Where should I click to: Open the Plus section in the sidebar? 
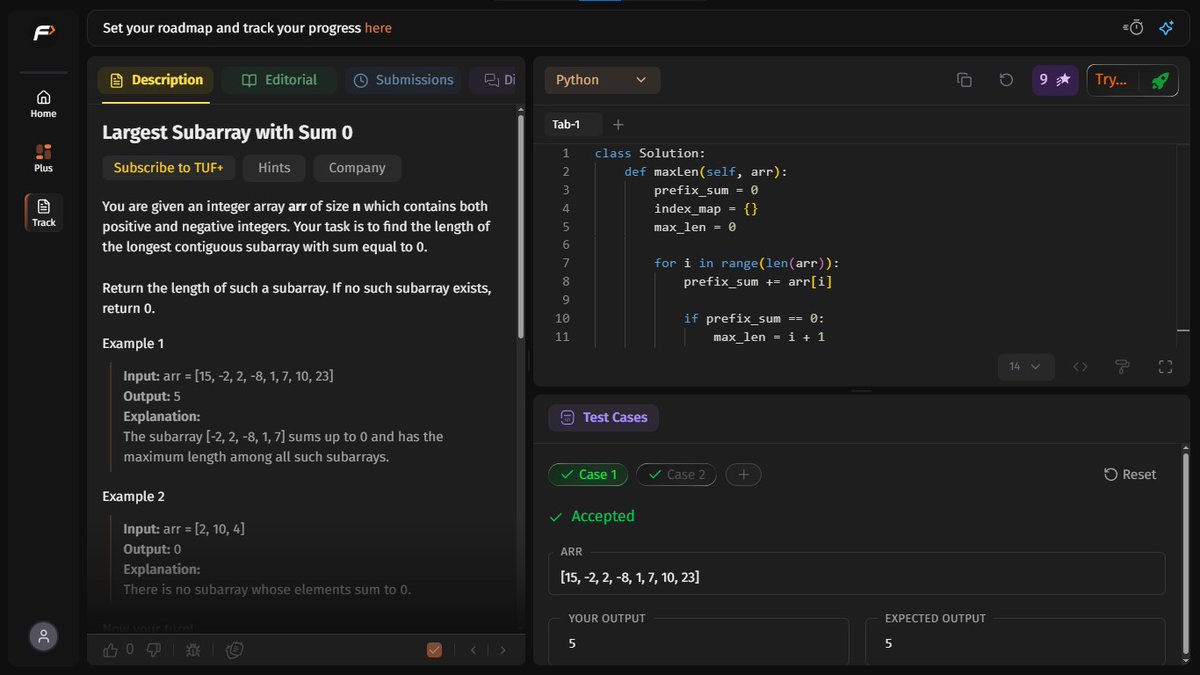click(x=43, y=158)
